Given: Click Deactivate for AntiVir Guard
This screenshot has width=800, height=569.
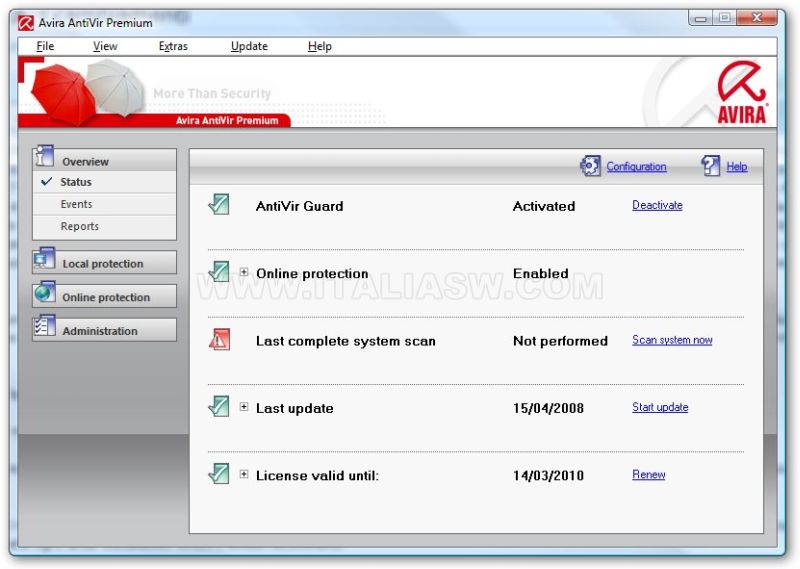Looking at the screenshot, I should (x=657, y=205).
